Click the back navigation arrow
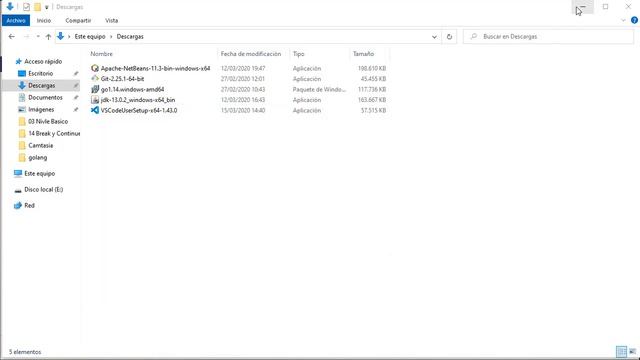The width and height of the screenshot is (640, 360). (x=11, y=37)
